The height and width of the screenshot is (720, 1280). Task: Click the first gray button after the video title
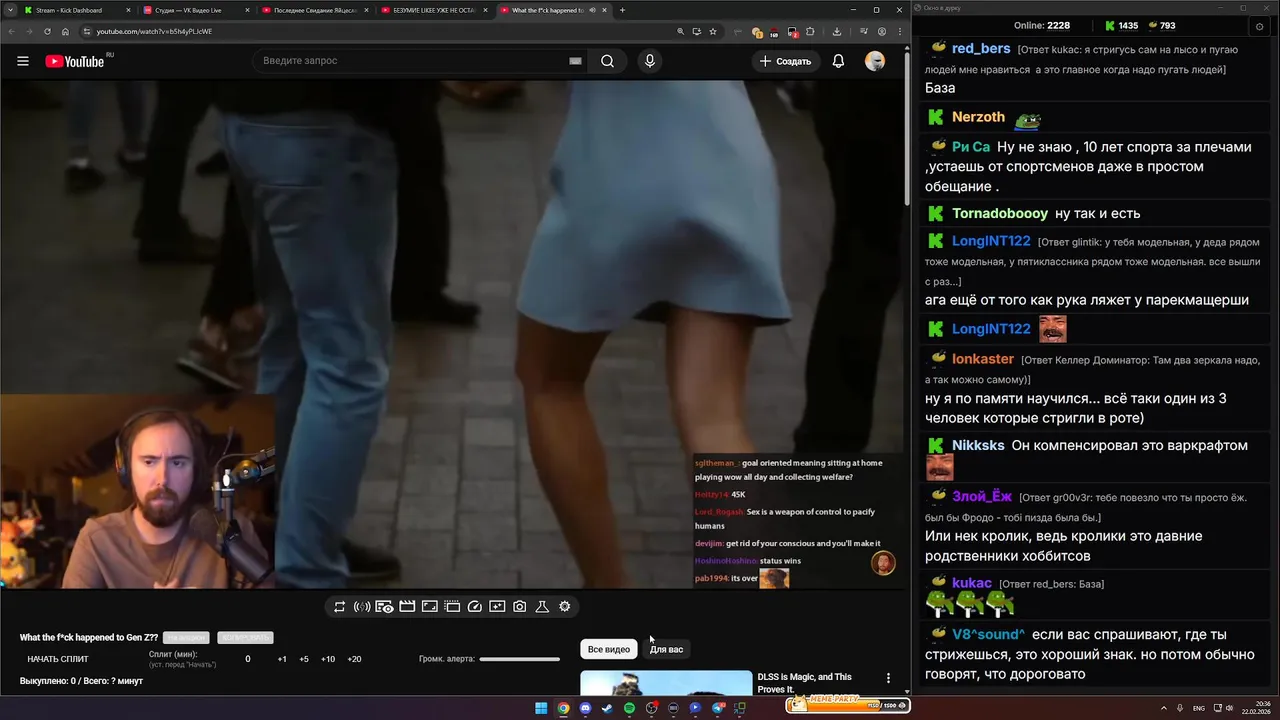pos(186,638)
